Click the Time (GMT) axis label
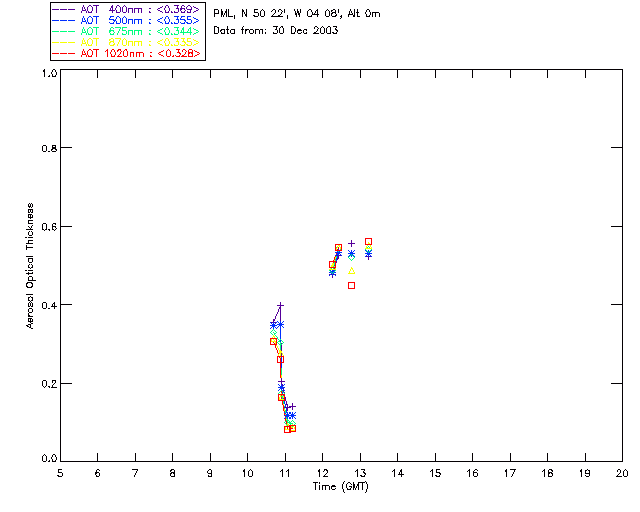The width and height of the screenshot is (640, 512). 341,487
